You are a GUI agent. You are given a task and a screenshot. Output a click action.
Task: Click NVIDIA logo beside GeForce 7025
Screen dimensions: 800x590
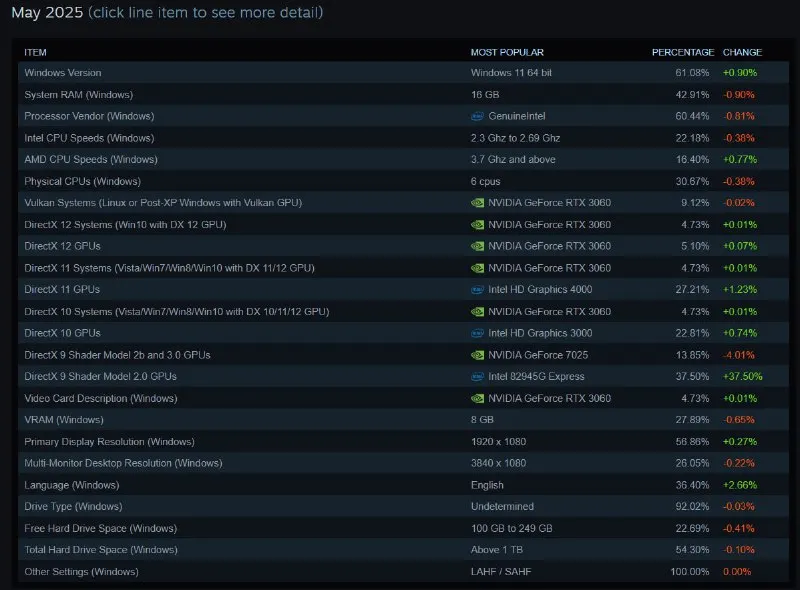coord(477,355)
